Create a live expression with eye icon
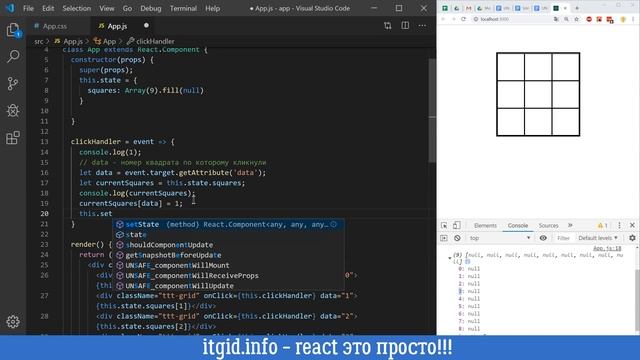Viewport: 640px width, 360px height. click(x=543, y=238)
